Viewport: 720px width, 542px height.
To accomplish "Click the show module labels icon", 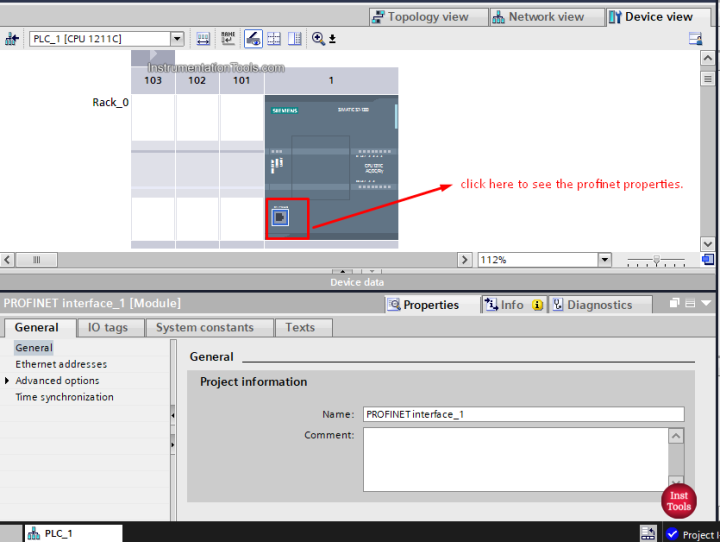I will pyautogui.click(x=228, y=39).
